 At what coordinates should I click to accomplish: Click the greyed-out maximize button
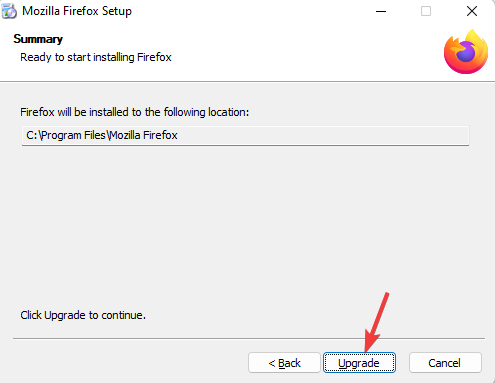(426, 11)
